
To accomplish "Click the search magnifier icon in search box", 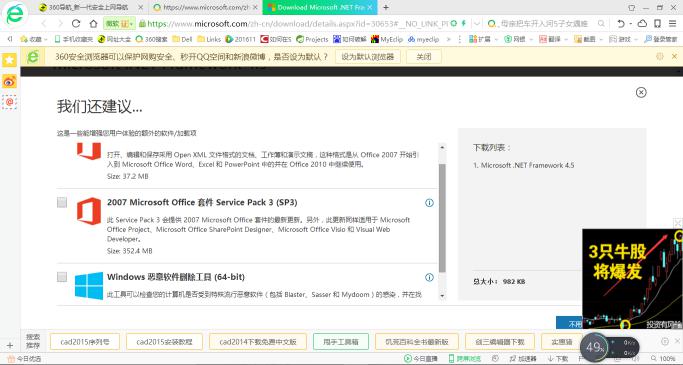I will point(601,24).
